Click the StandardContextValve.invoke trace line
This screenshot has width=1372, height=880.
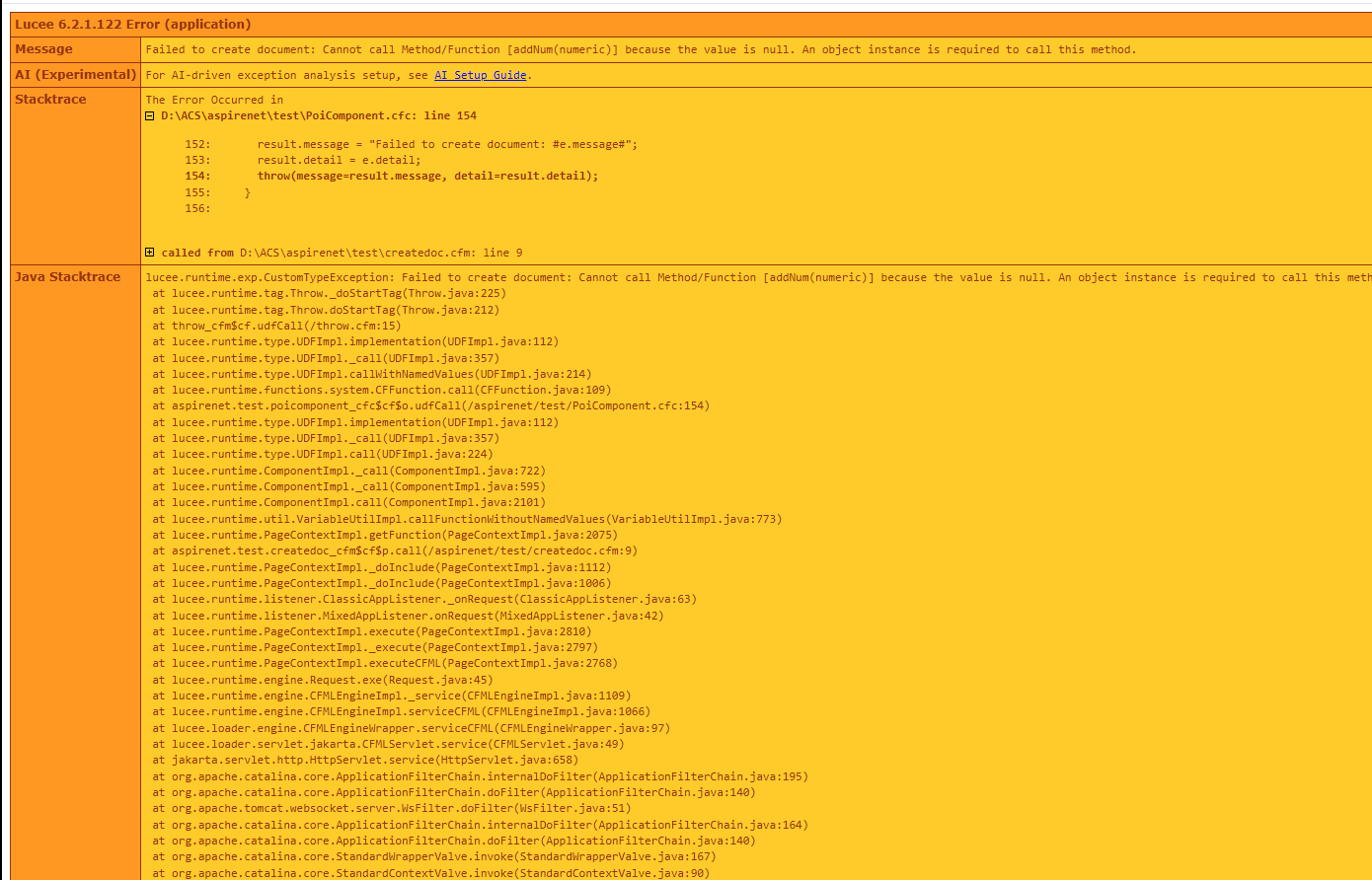[x=430, y=873]
